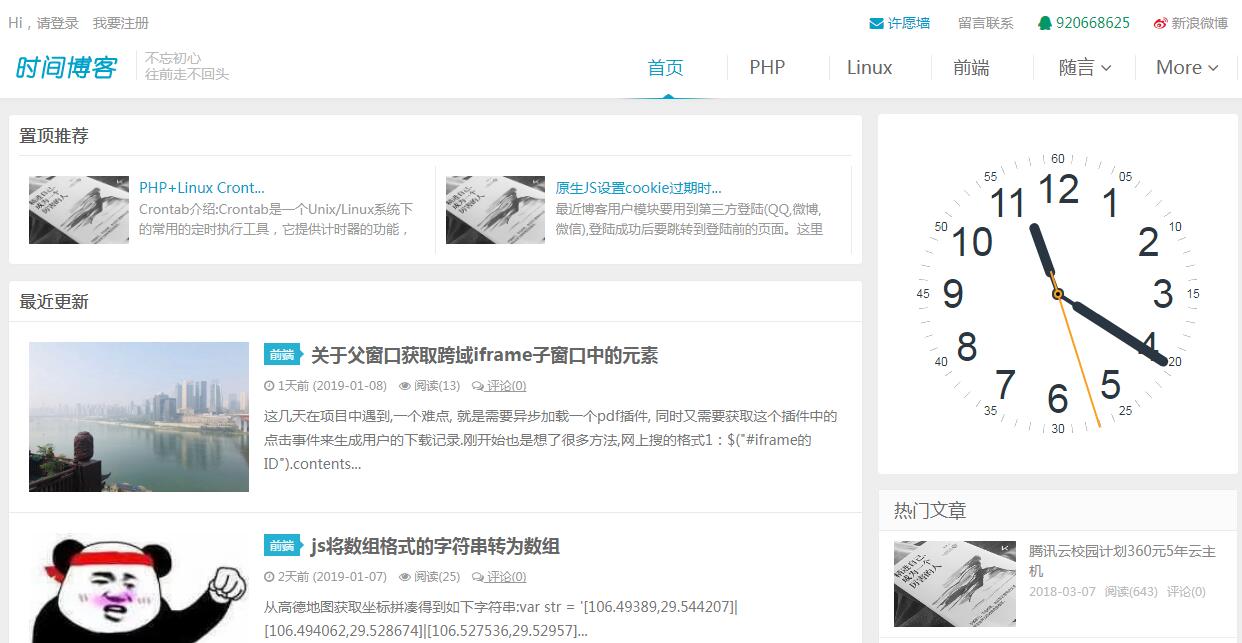This screenshot has height=643, width=1242.
Task: Open the Linux navigation tab
Action: pos(869,68)
